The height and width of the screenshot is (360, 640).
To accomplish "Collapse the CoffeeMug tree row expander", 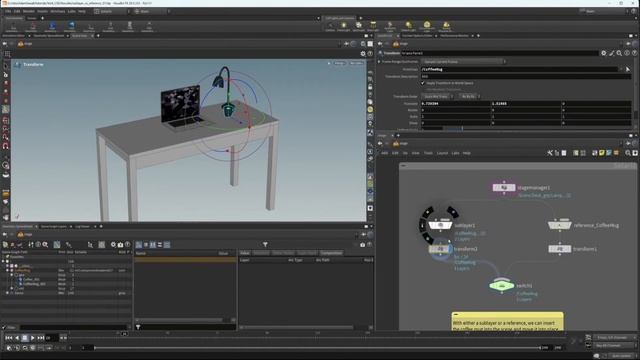I will 7,270.
